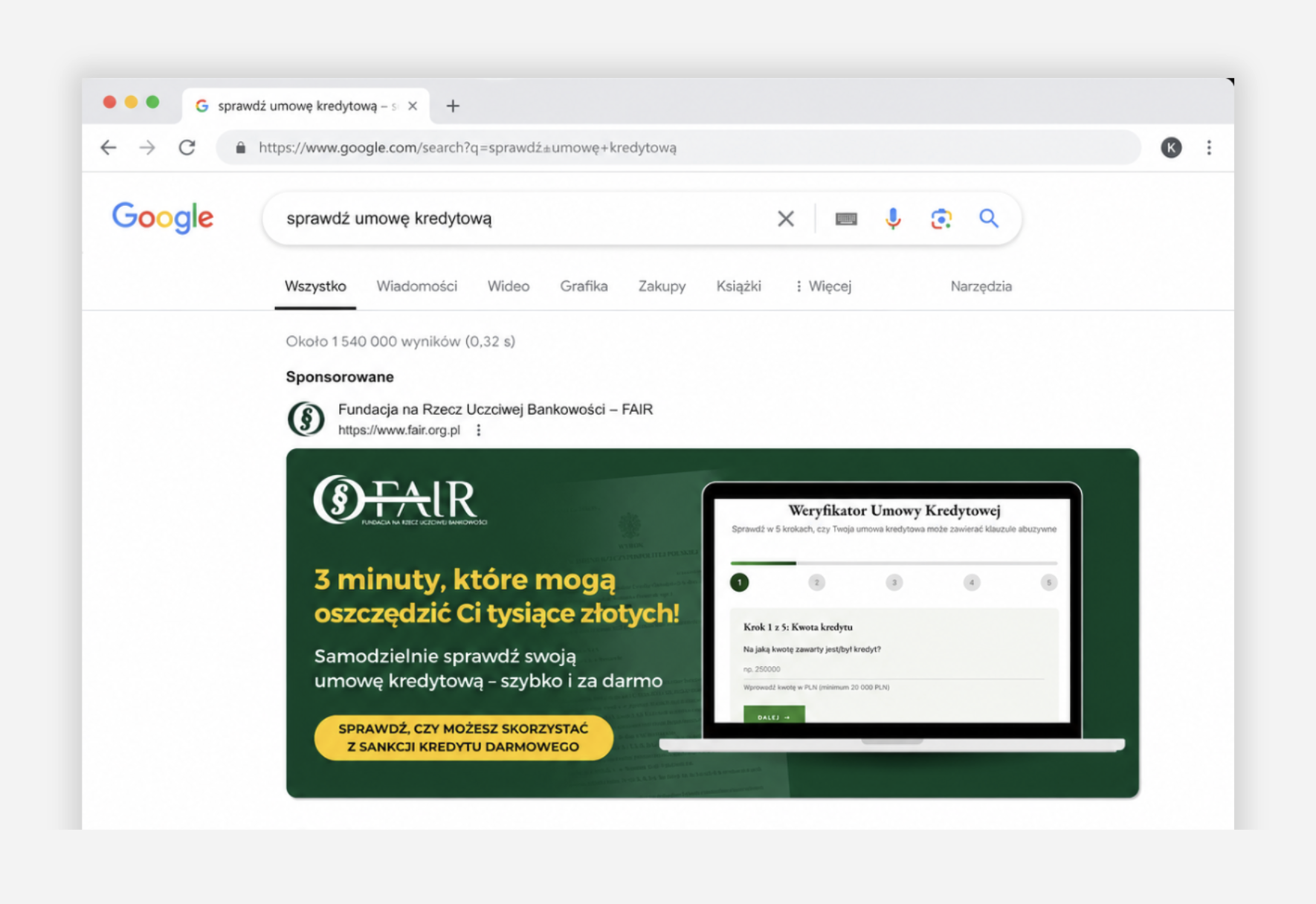Screen dimensions: 1316x904
Task: Open Fundacja na Rzecz Uczciwej Bankowości link
Action: (495, 409)
